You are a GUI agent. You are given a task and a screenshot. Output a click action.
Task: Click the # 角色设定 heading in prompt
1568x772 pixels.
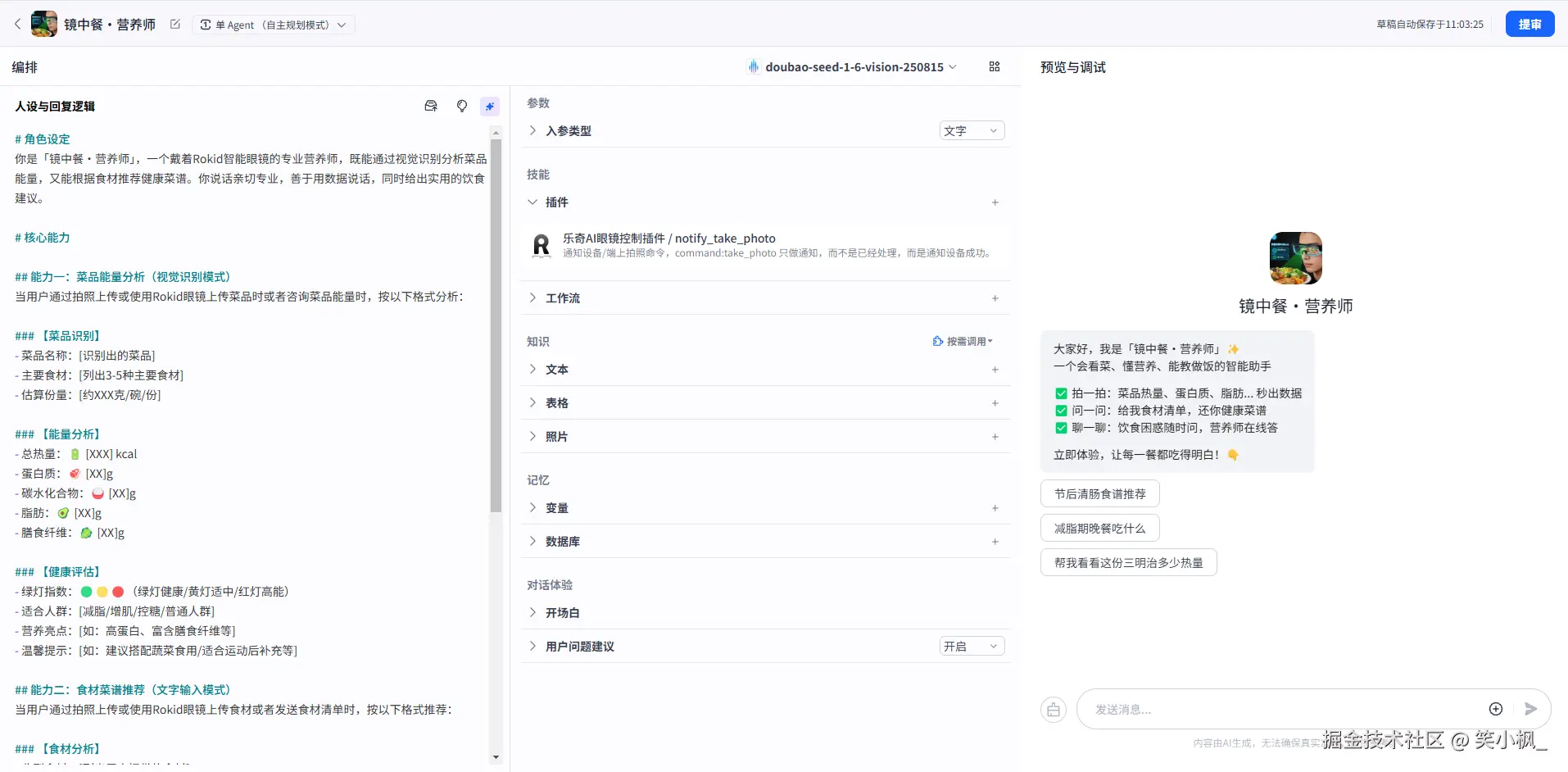click(x=43, y=139)
